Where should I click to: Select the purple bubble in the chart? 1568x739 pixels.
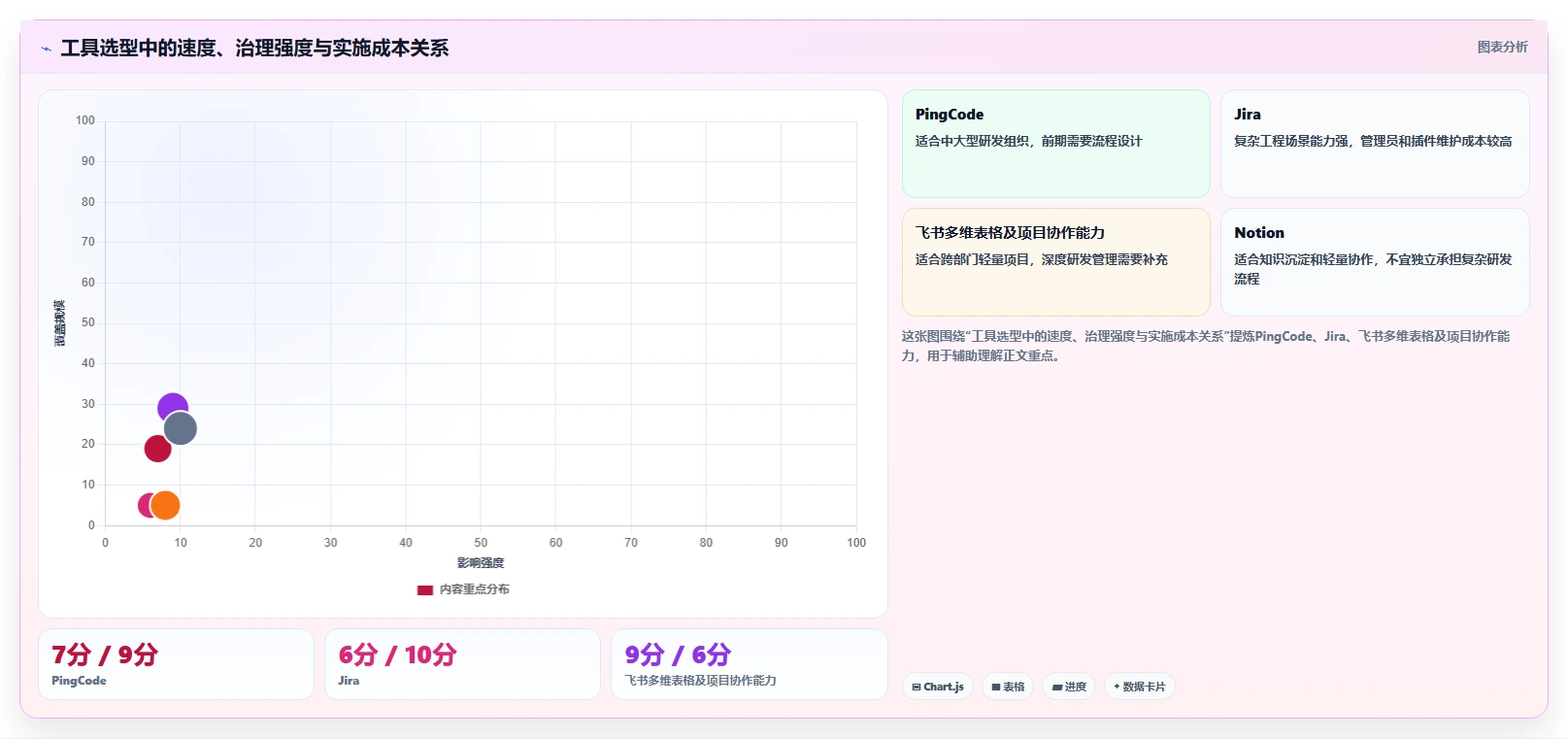tap(170, 406)
